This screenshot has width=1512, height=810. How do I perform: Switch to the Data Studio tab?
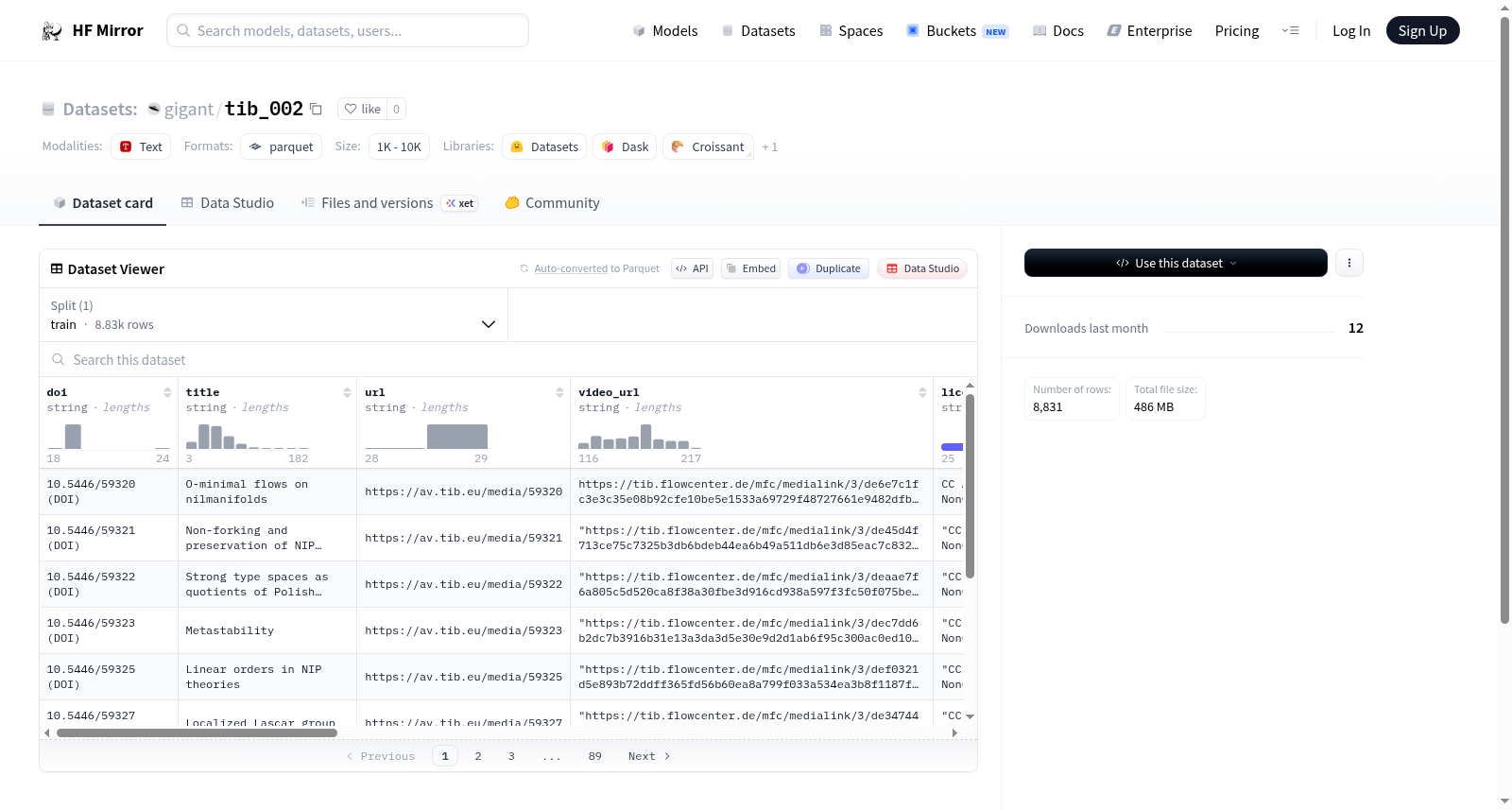point(228,203)
